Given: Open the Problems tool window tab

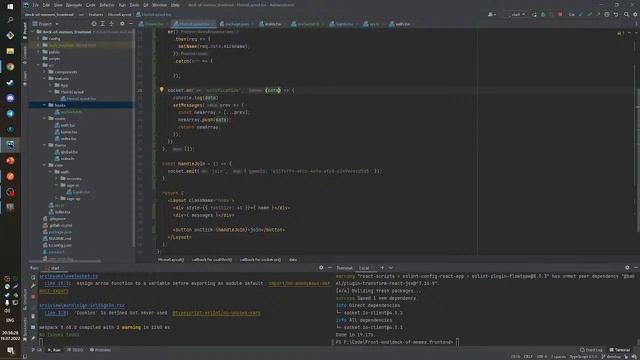Looking at the screenshot, I should pos(100,350).
